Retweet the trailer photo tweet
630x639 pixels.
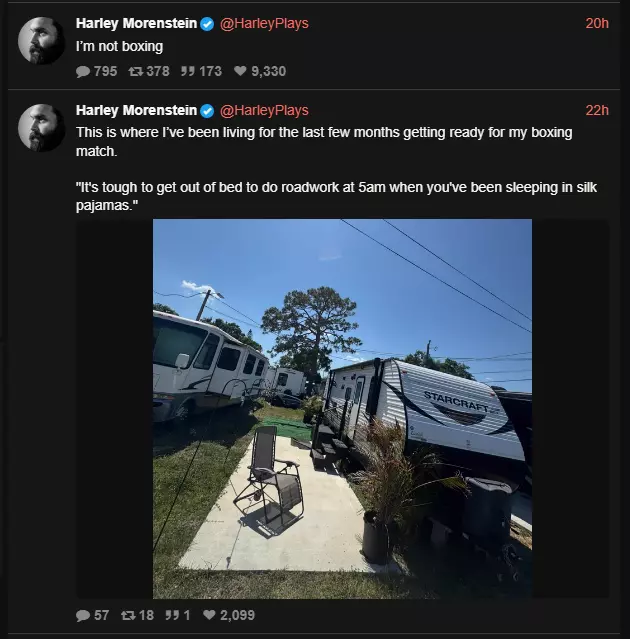(137, 615)
